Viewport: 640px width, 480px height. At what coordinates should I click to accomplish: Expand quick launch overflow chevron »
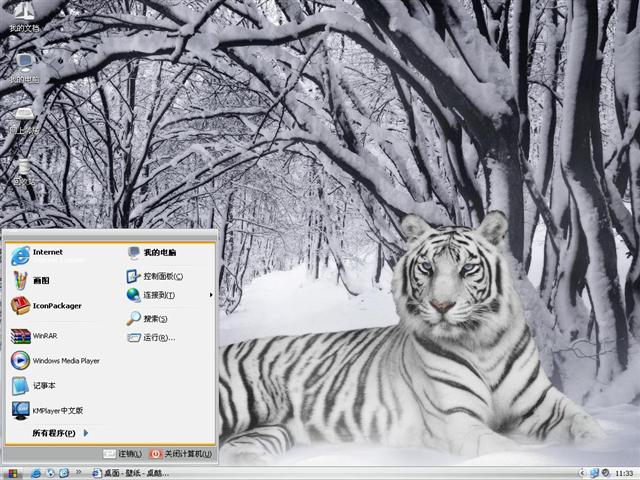tap(78, 472)
